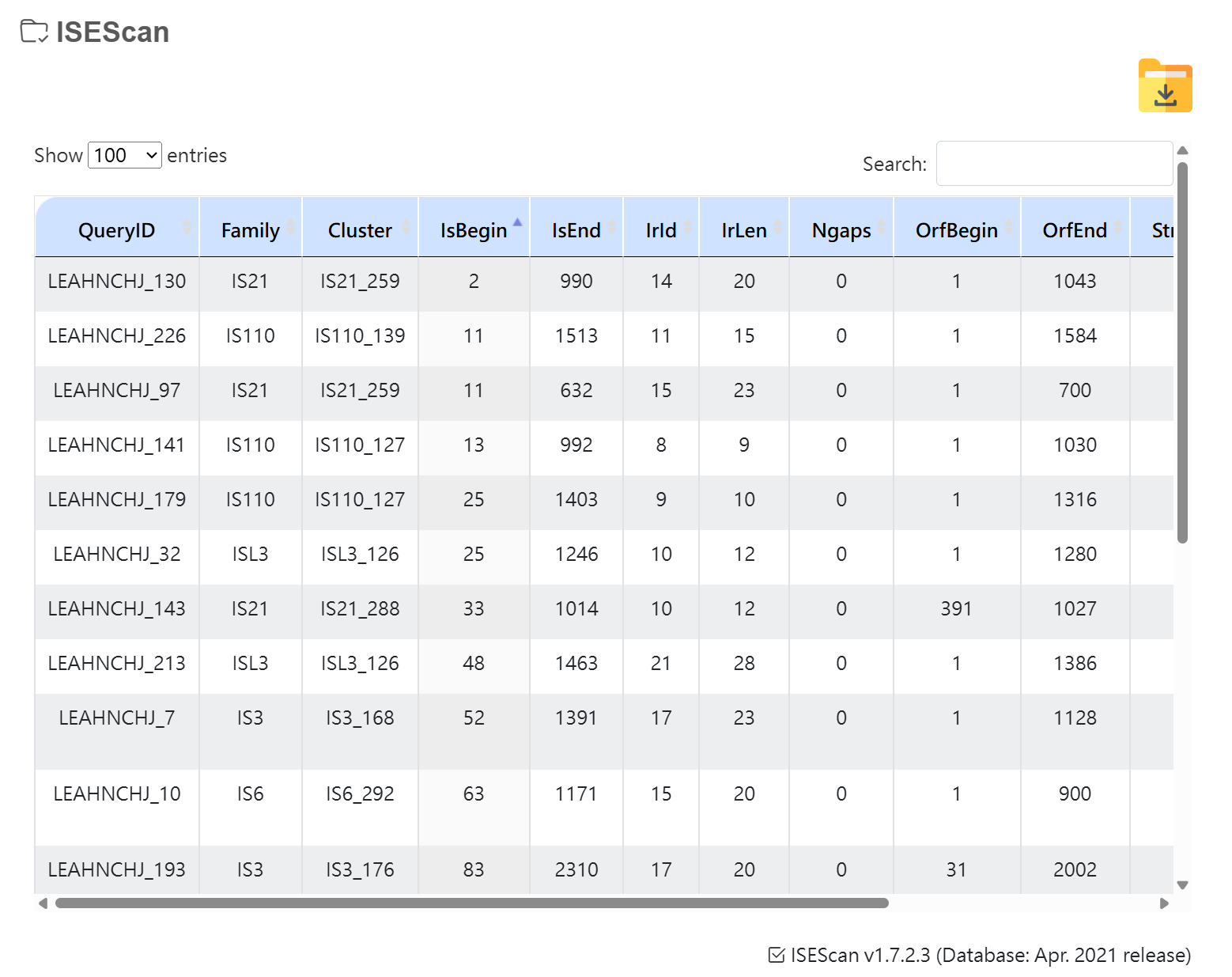Click the left arrow of horizontal scrollbar
This screenshot has height=977, width=1232.
coord(43,903)
